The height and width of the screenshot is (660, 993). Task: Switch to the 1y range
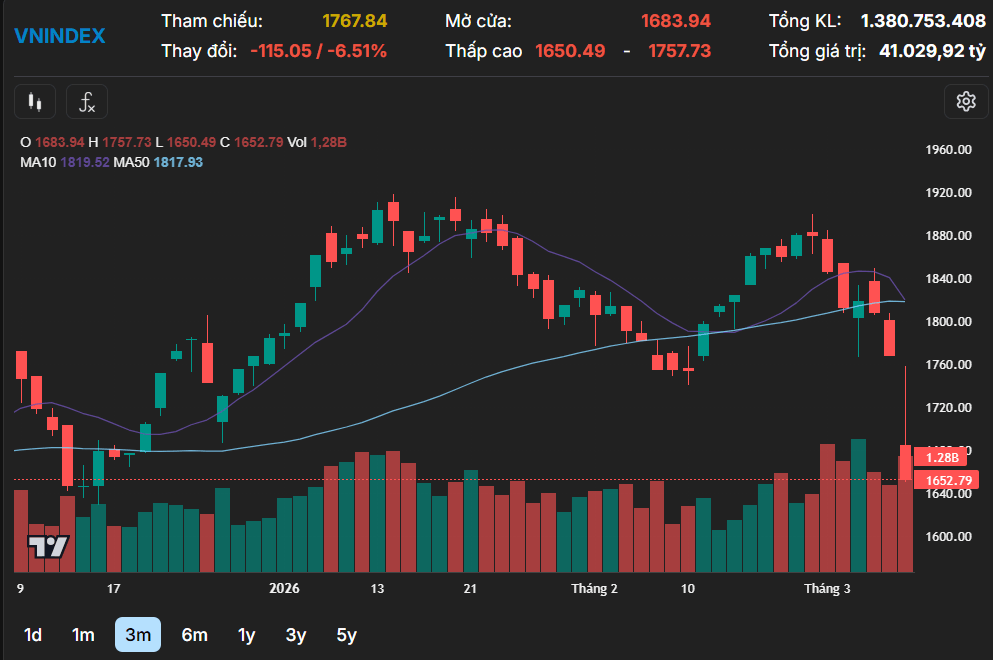246,635
